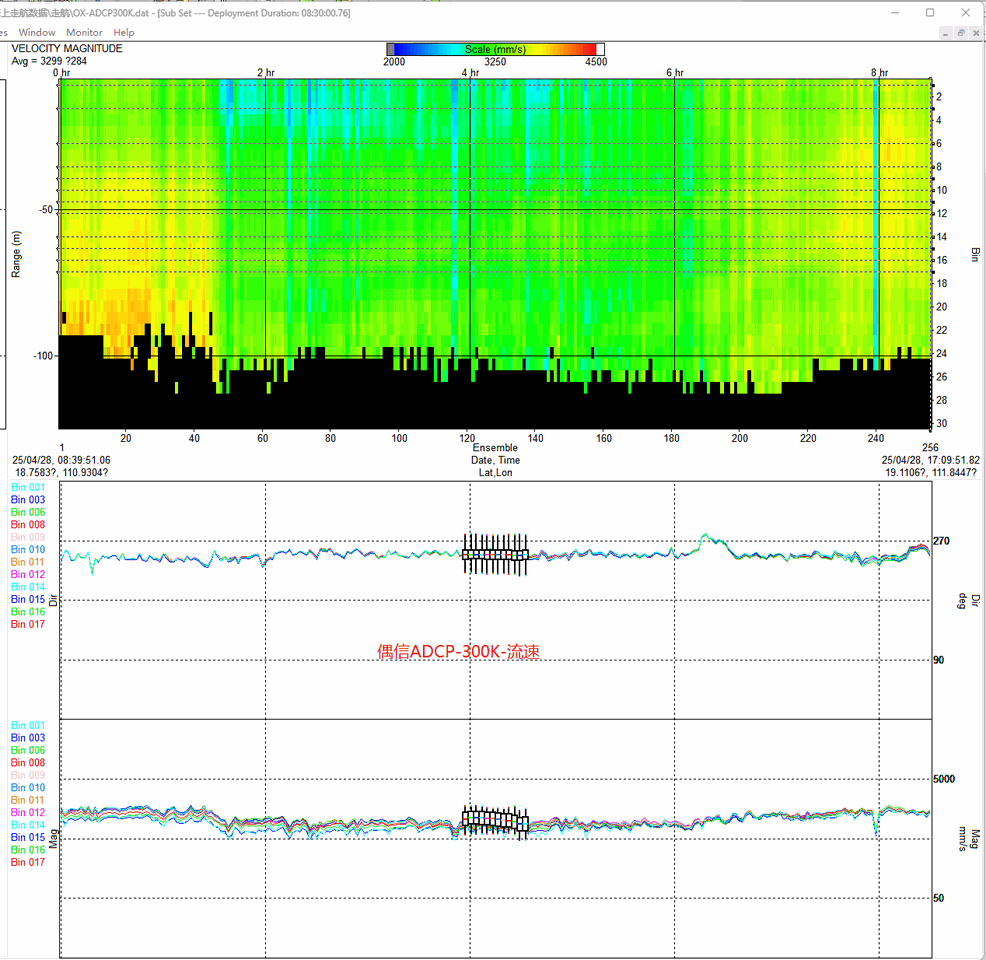Select Bin 010 in the Mag plot legend
Image resolution: width=986 pixels, height=960 pixels.
28,788
